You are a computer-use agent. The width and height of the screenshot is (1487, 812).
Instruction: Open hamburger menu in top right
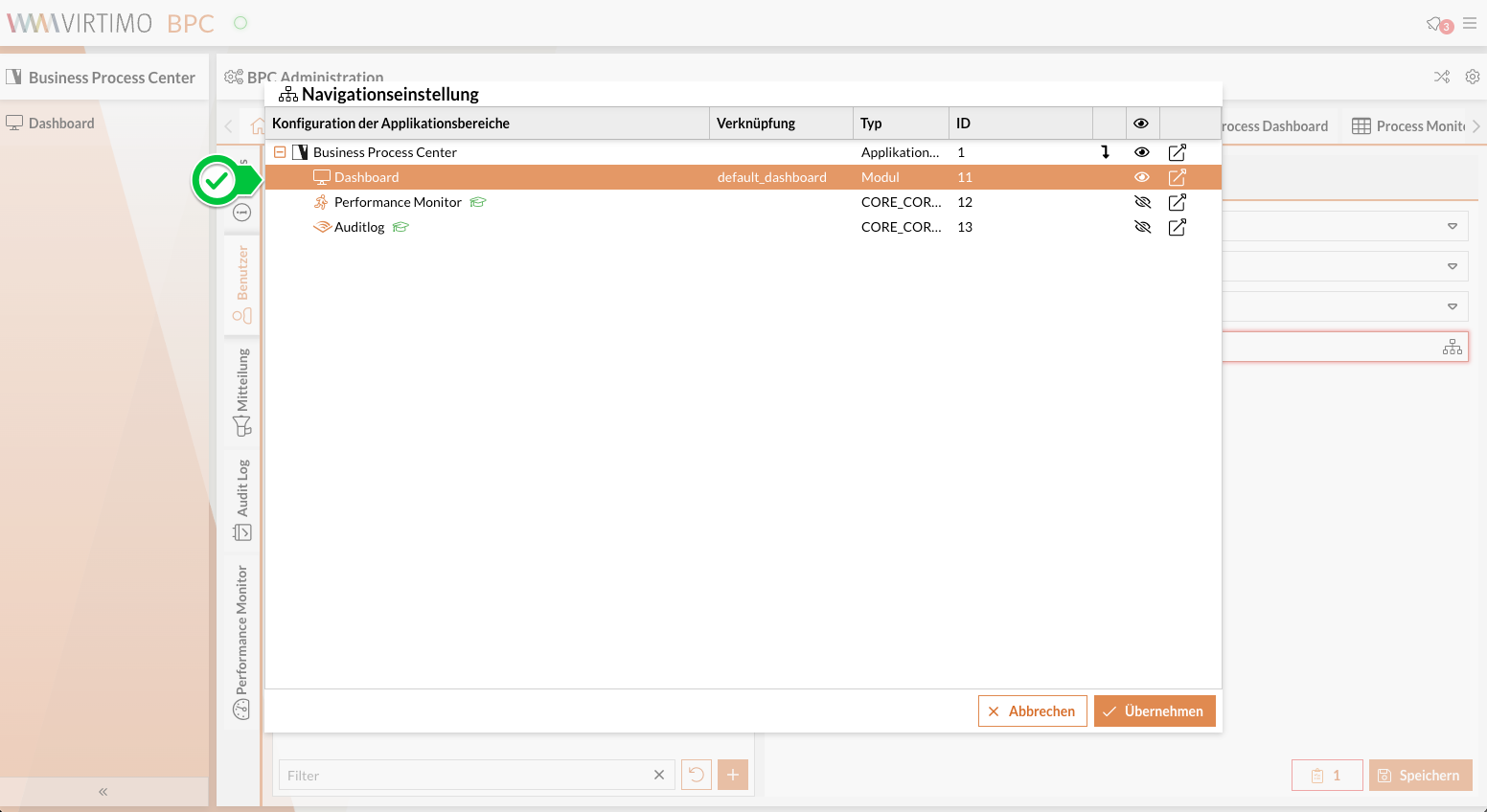(x=1470, y=23)
